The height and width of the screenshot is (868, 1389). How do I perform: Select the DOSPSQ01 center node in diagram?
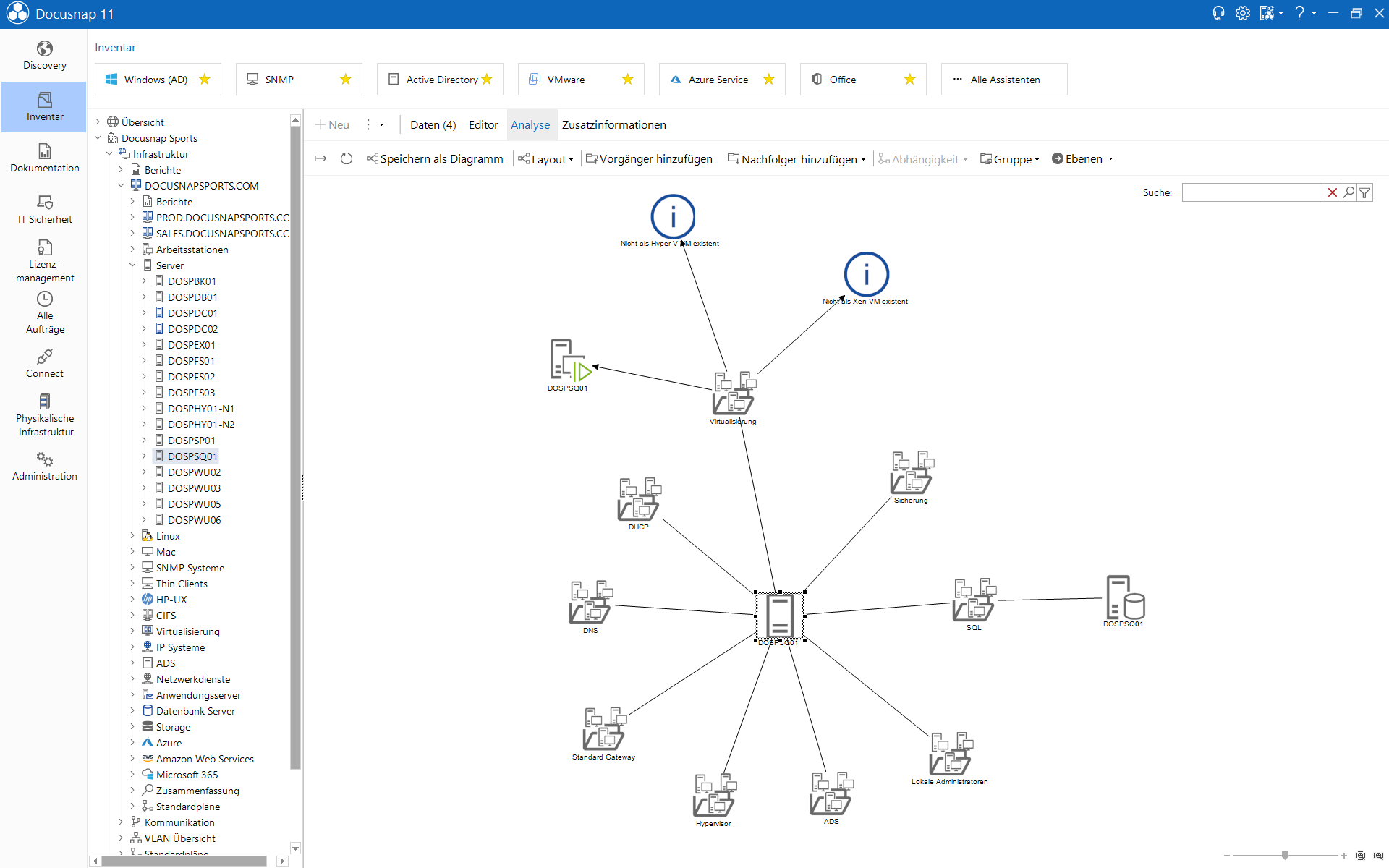(779, 617)
